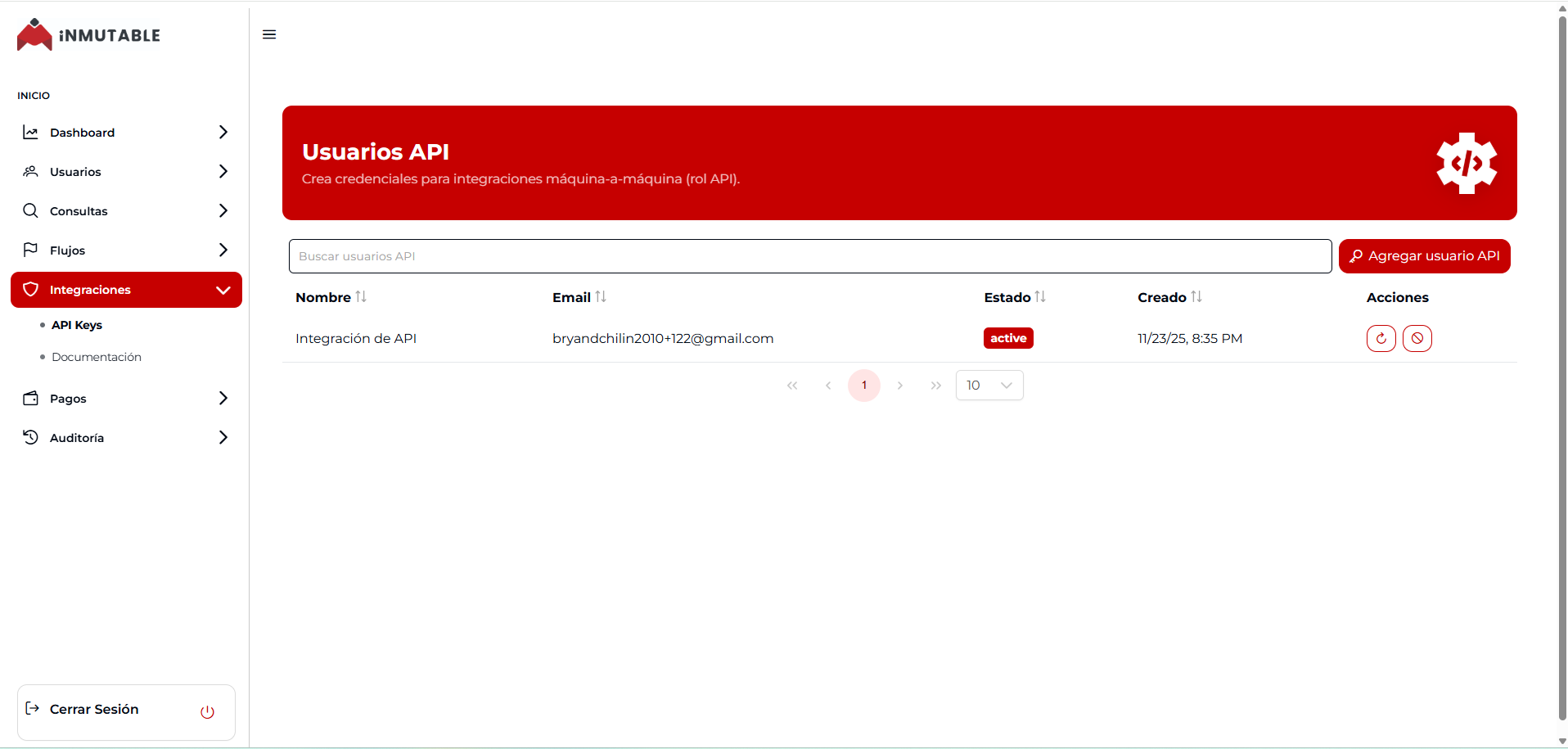Click the Integraciones shield icon

click(30, 289)
